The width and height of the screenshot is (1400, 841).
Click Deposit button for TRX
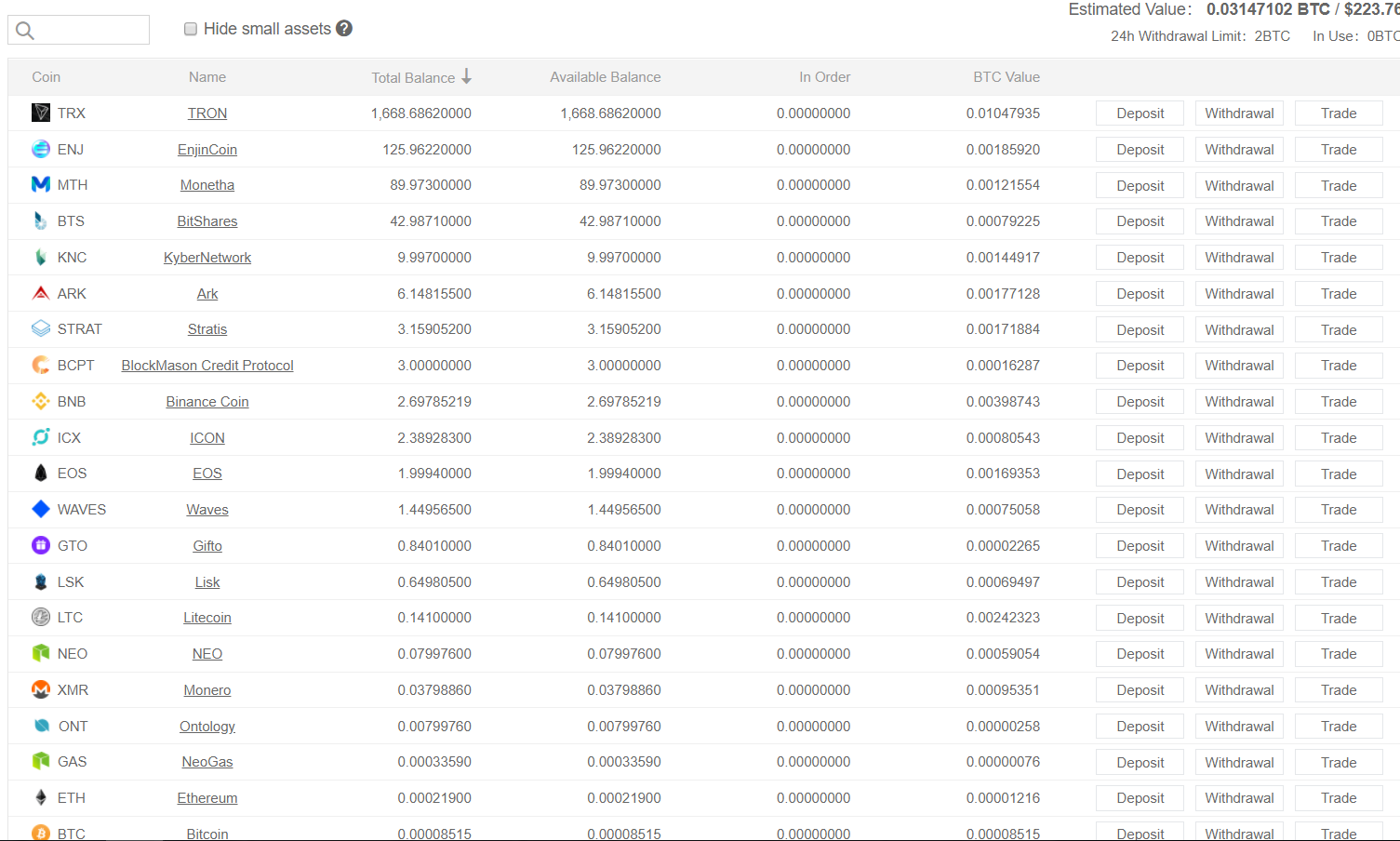[1140, 113]
